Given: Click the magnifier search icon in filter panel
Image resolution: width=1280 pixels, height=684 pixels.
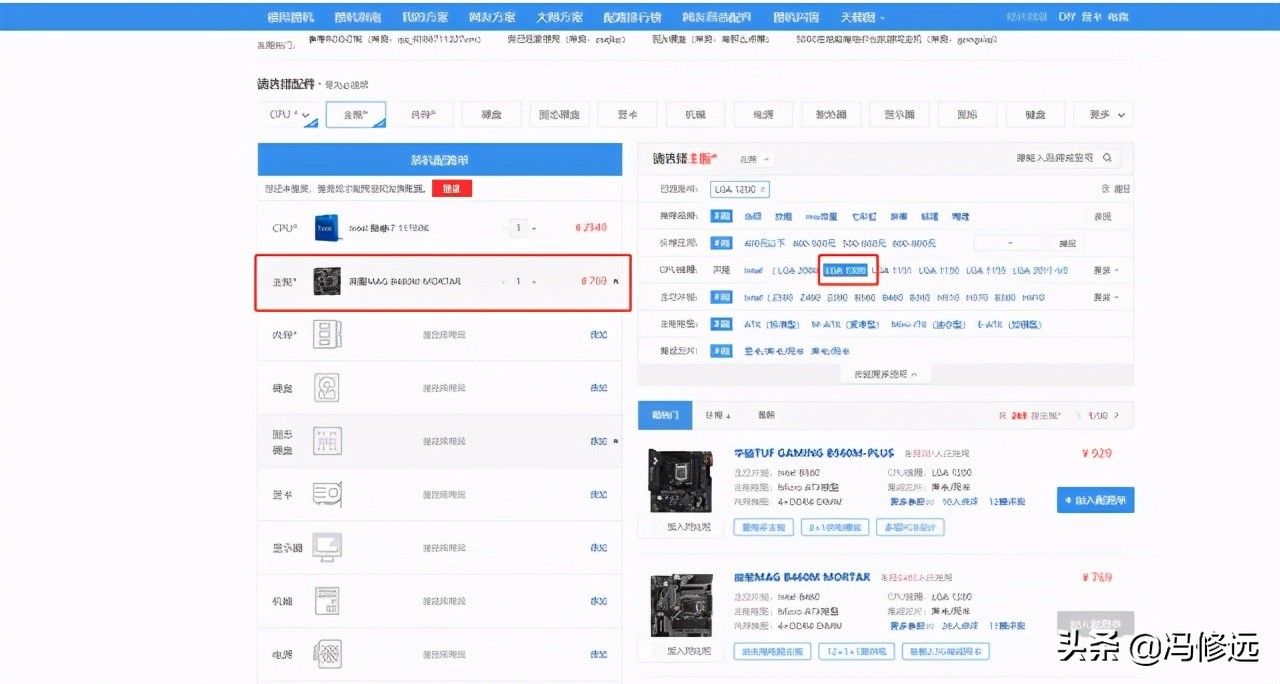Looking at the screenshot, I should pos(1107,158).
